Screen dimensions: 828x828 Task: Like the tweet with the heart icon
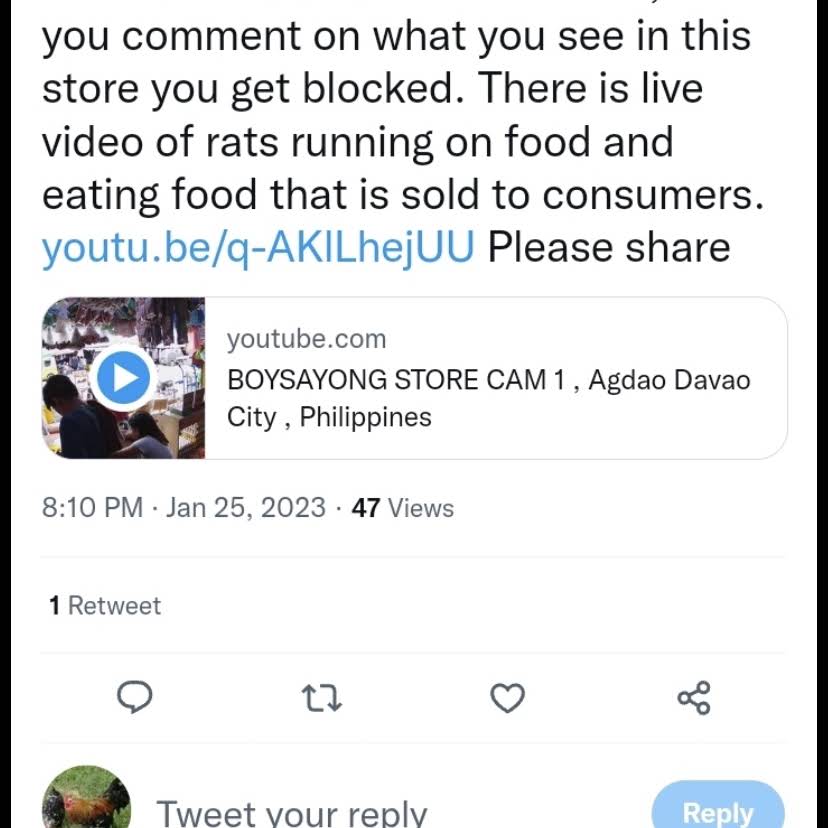point(508,697)
